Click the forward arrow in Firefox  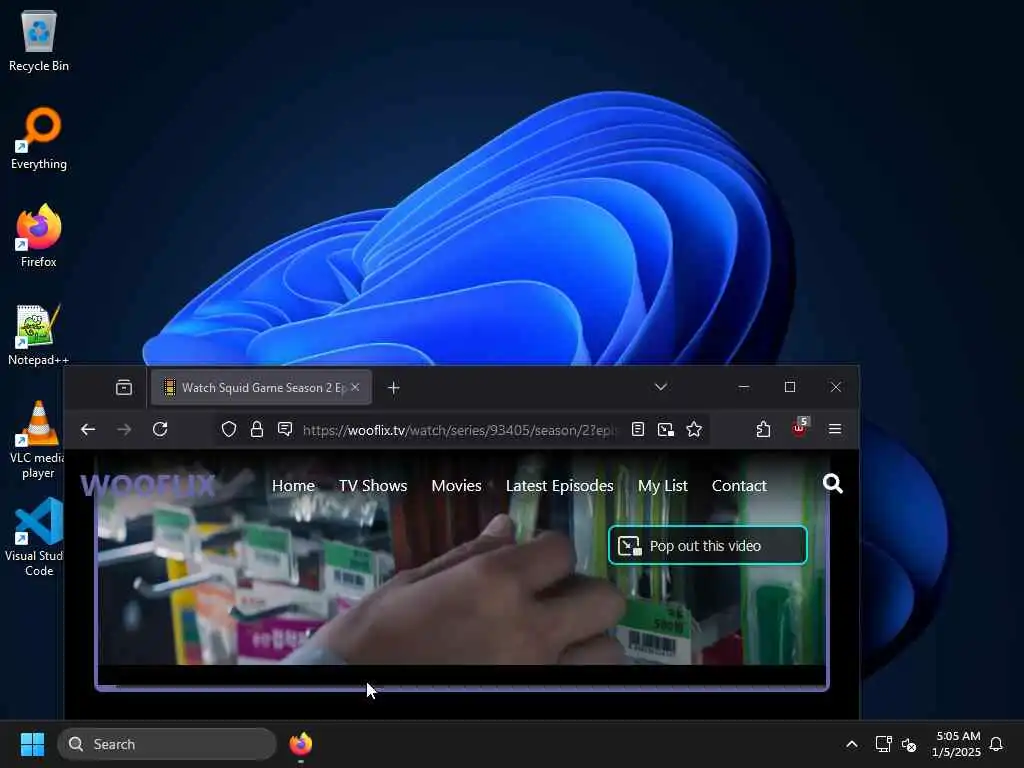coord(124,429)
